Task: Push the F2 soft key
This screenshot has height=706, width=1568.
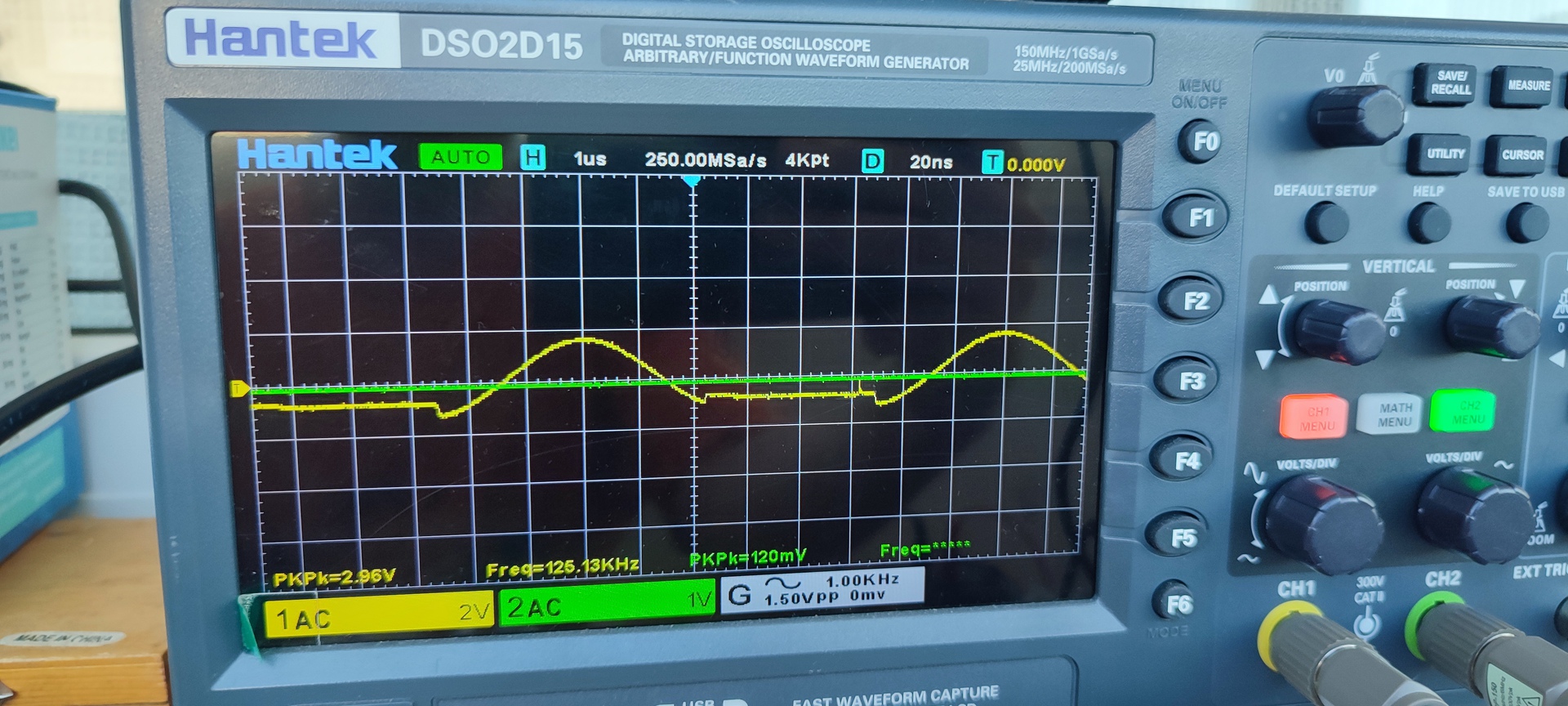Action: coord(1192,301)
